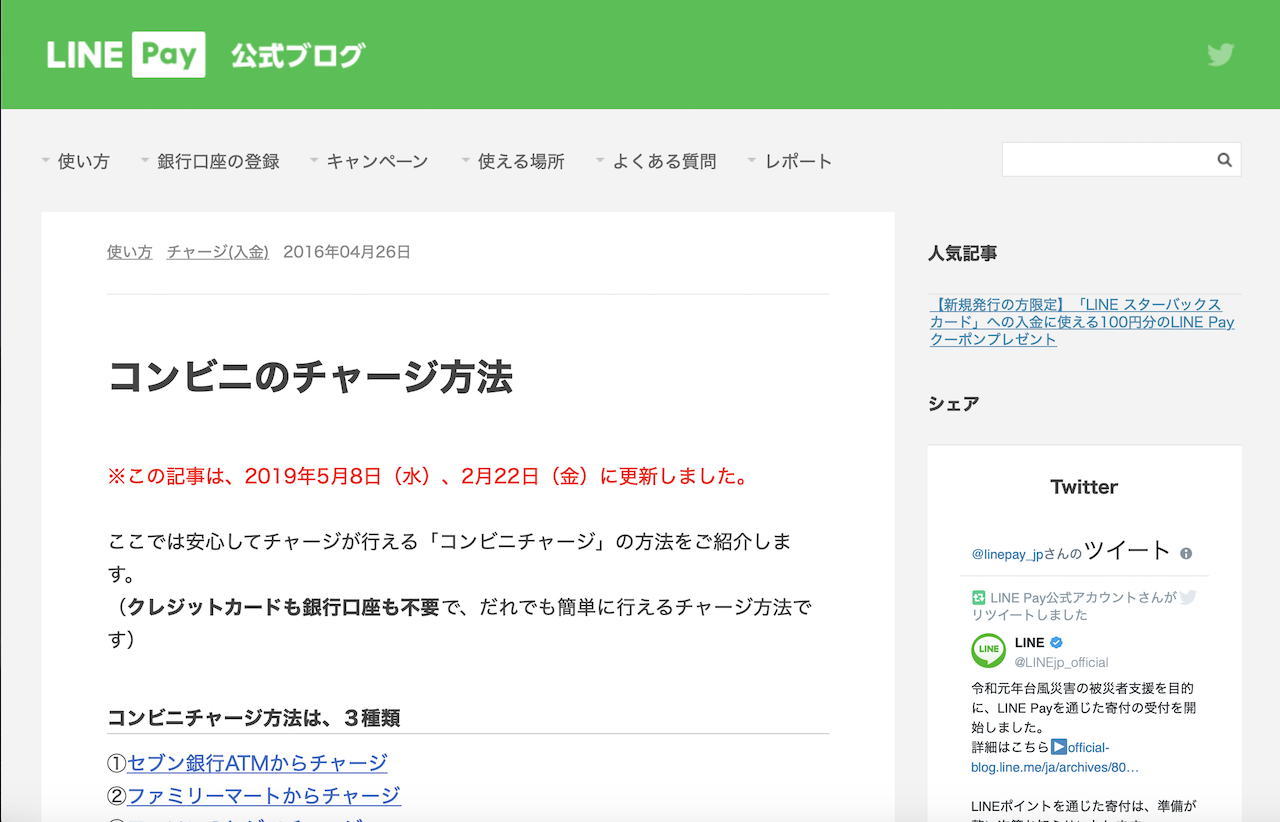Click the チャージ(入金) category tag
Viewport: 1280px width, 822px height.
(x=217, y=252)
